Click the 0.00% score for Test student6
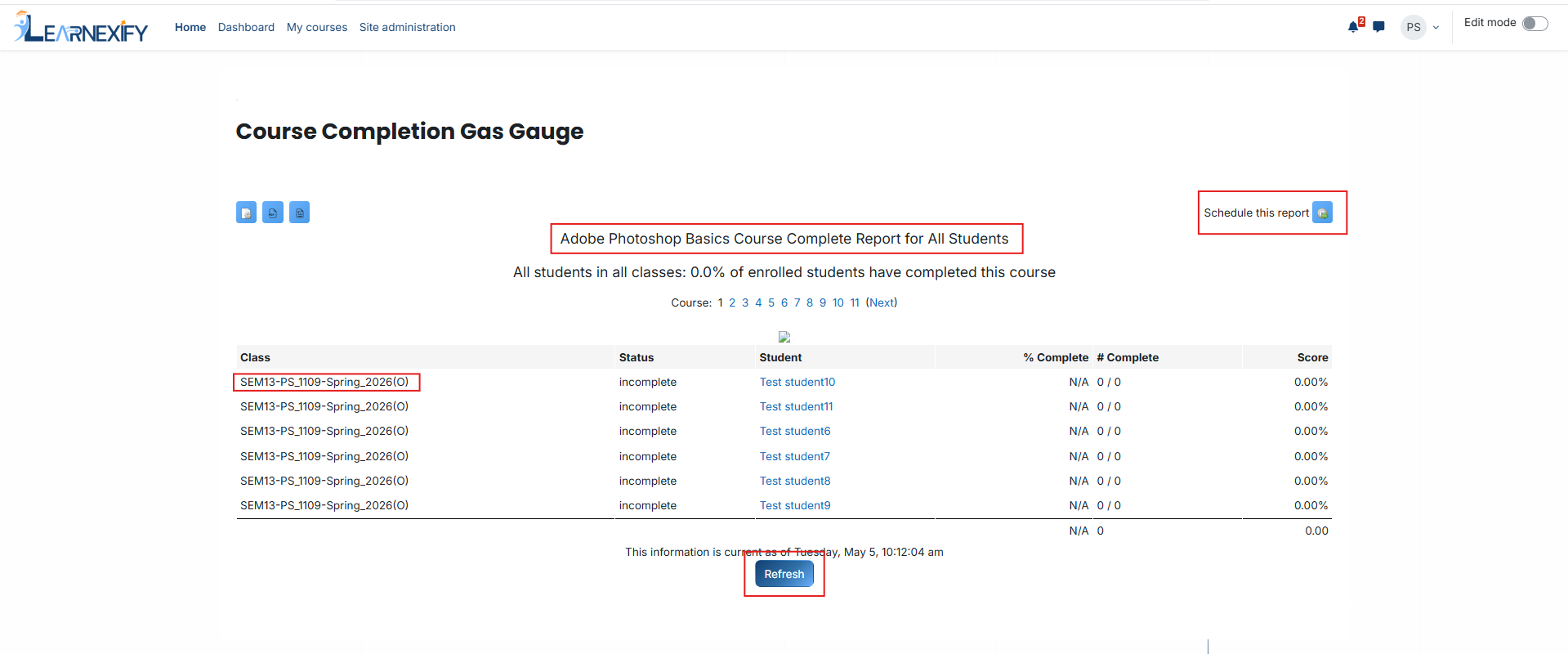This screenshot has width=1568, height=654. (x=1311, y=431)
